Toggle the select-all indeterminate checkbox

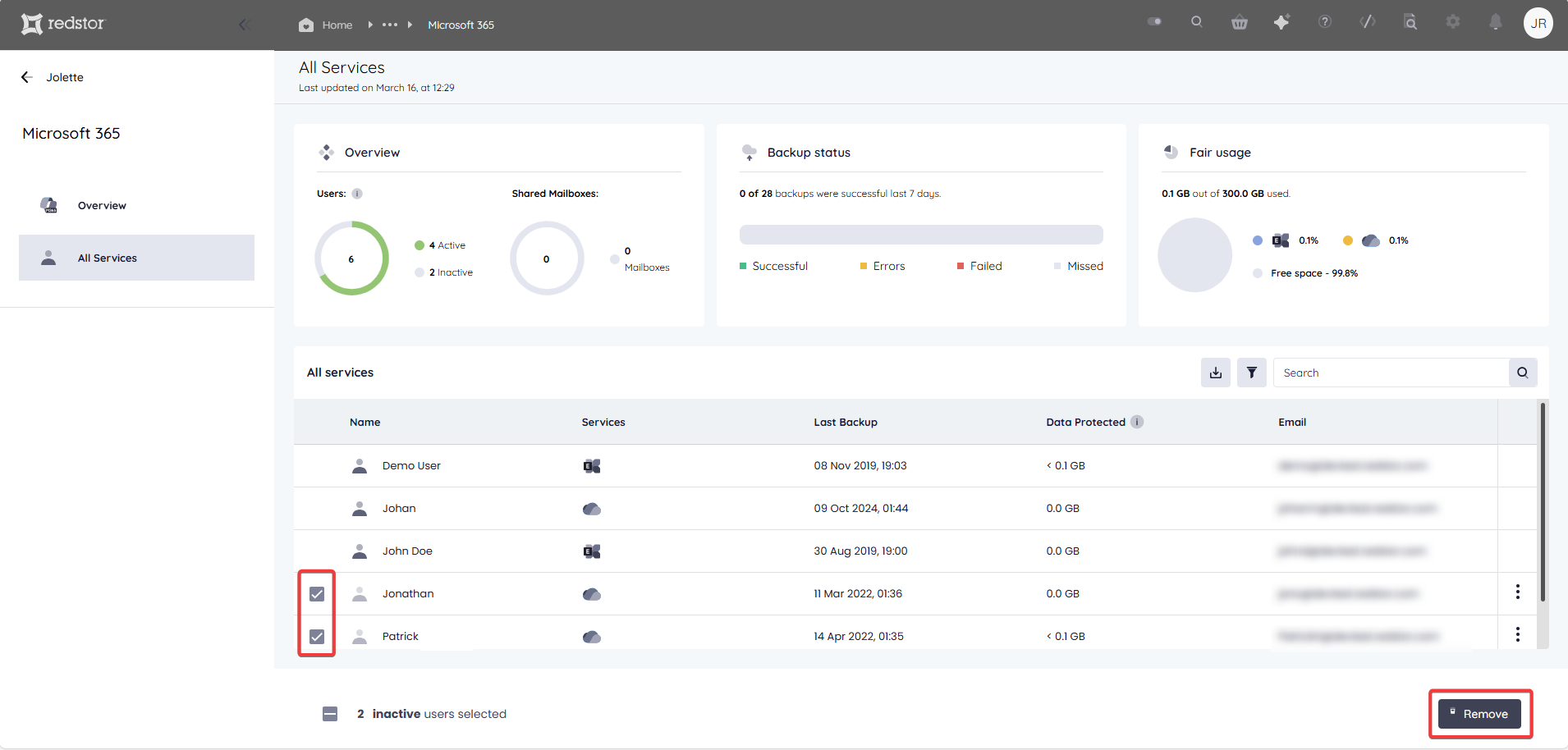click(x=330, y=714)
